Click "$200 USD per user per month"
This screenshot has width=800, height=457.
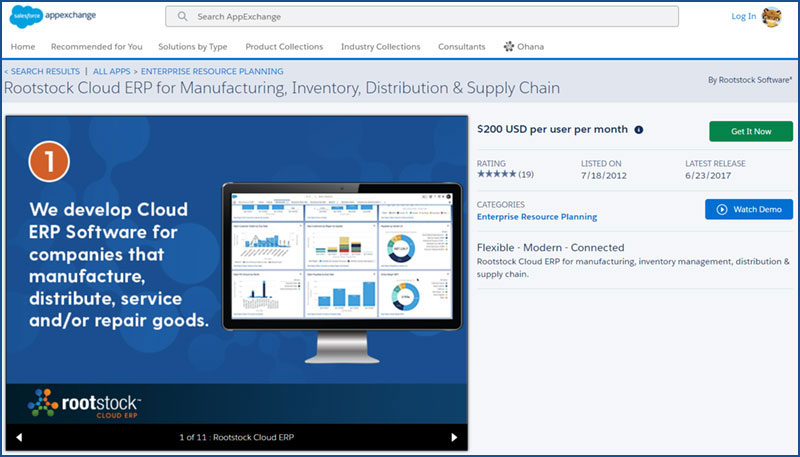click(552, 130)
